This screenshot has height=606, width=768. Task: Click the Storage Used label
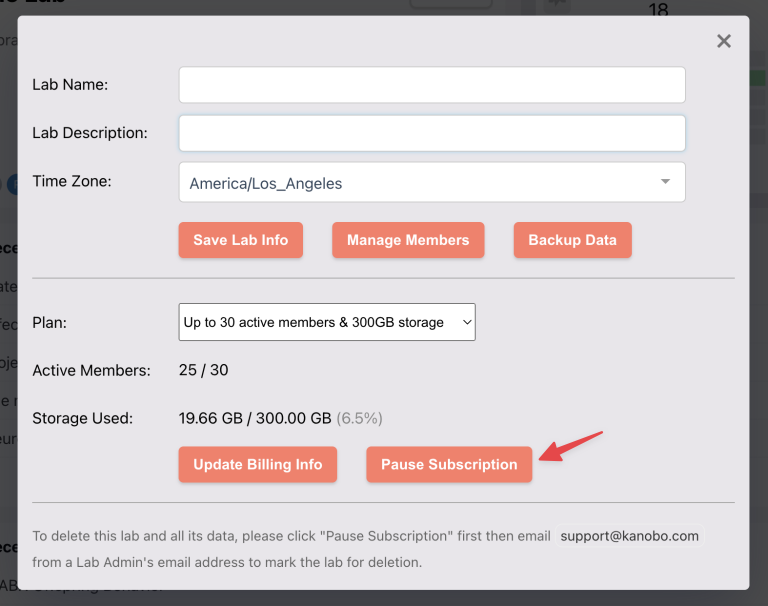(82, 418)
